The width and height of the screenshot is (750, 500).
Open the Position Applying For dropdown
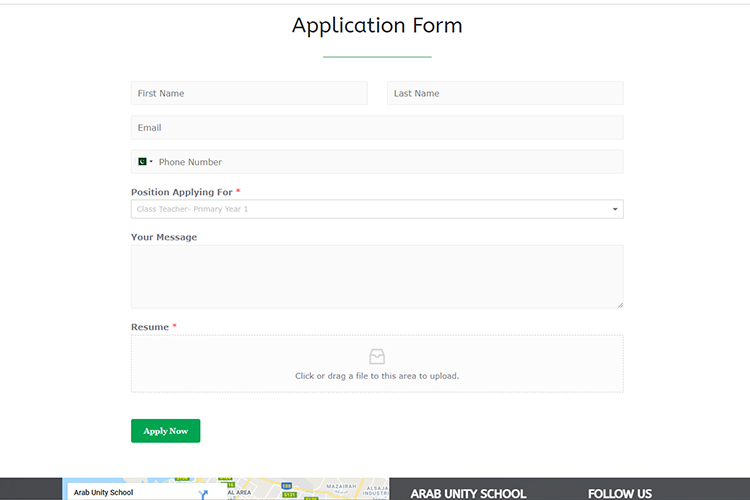[377, 209]
